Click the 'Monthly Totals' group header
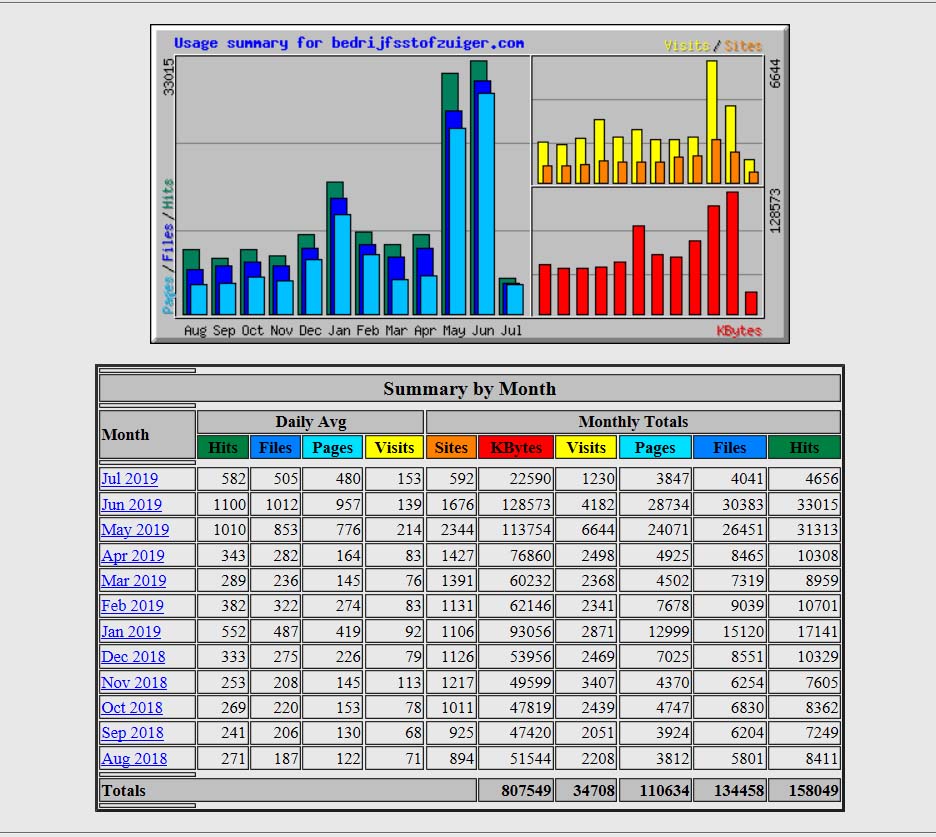 pyautogui.click(x=633, y=421)
